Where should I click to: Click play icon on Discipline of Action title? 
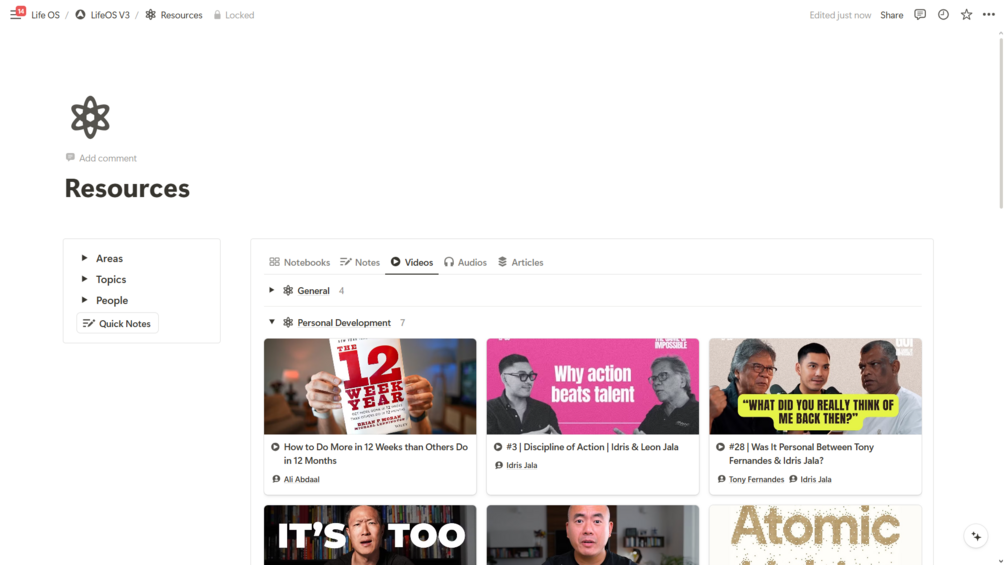coord(498,447)
